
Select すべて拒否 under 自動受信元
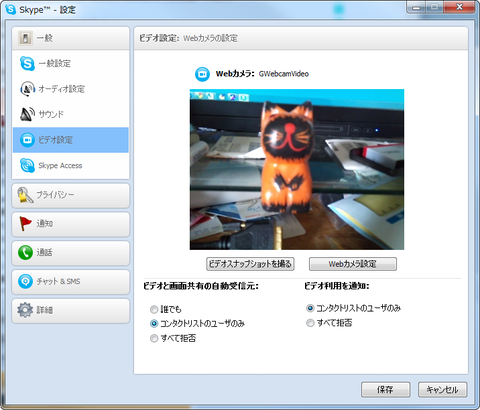click(x=154, y=339)
